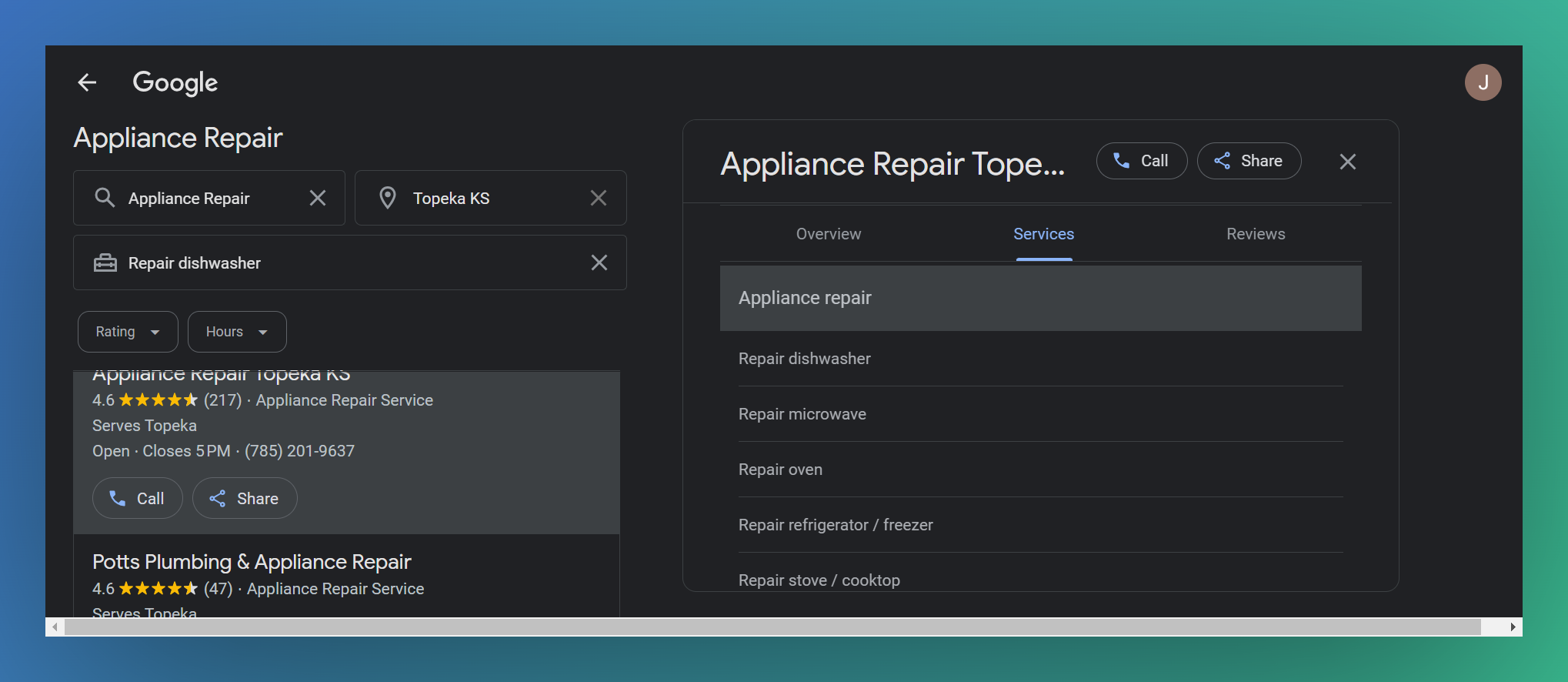This screenshot has width=1568, height=682.
Task: Close the business detail panel
Action: pos(1348,162)
